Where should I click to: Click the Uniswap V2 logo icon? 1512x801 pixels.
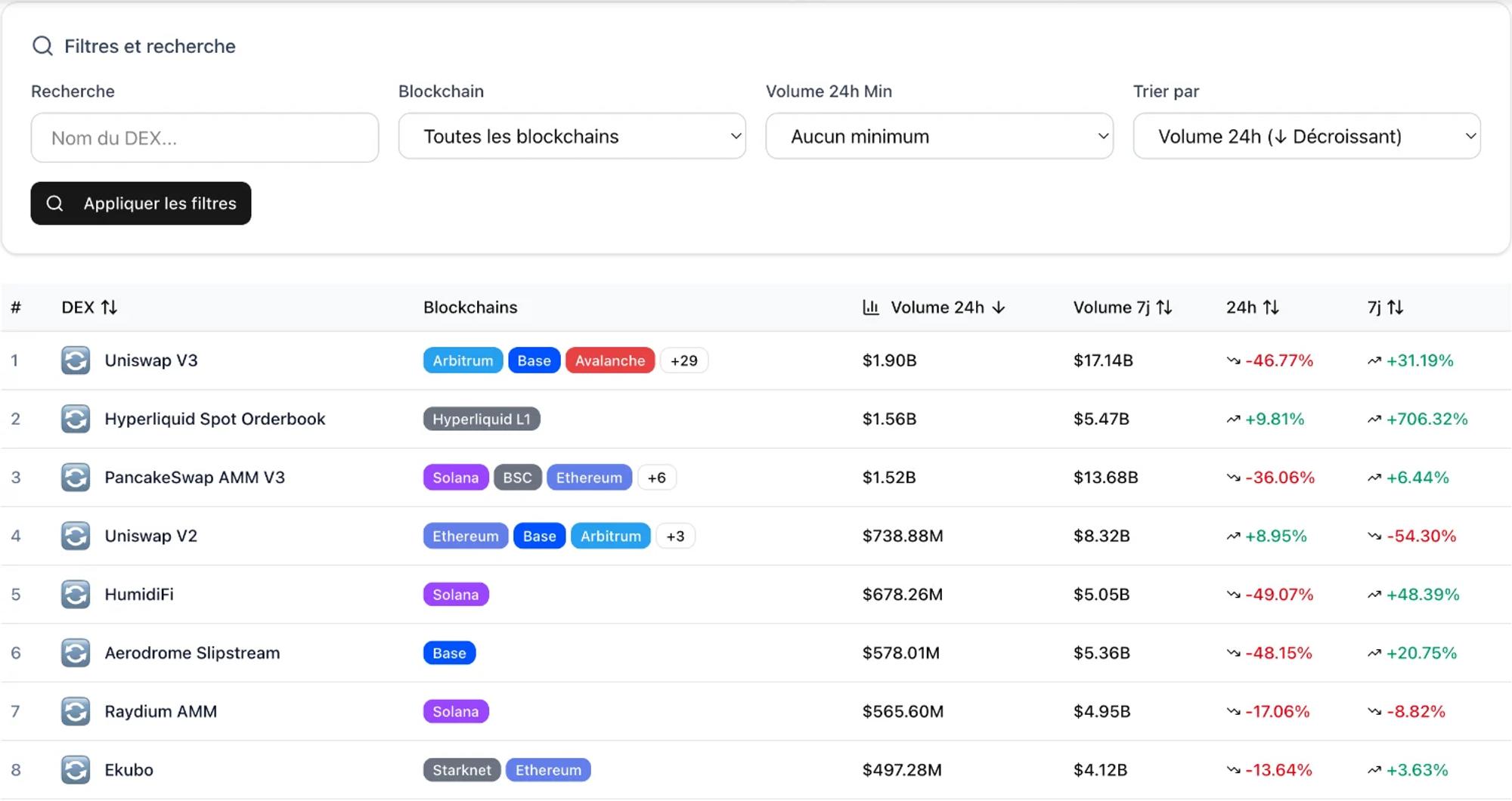pyautogui.click(x=76, y=536)
